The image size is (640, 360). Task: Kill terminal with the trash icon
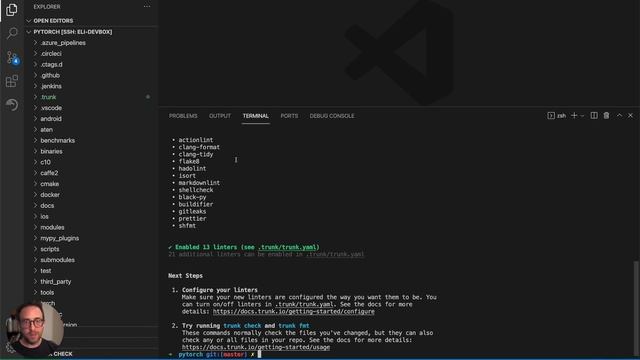click(606, 116)
